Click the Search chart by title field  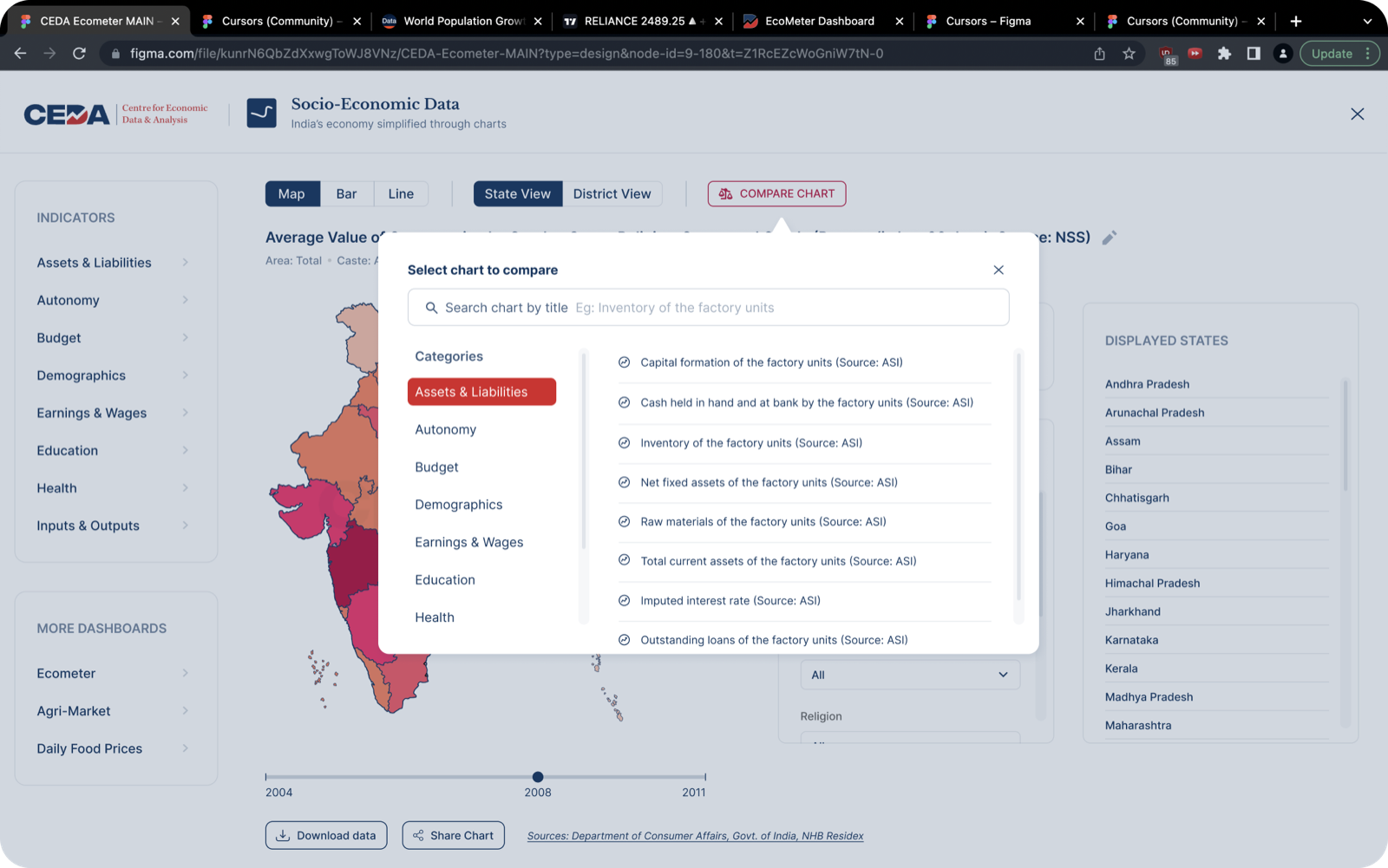[708, 308]
